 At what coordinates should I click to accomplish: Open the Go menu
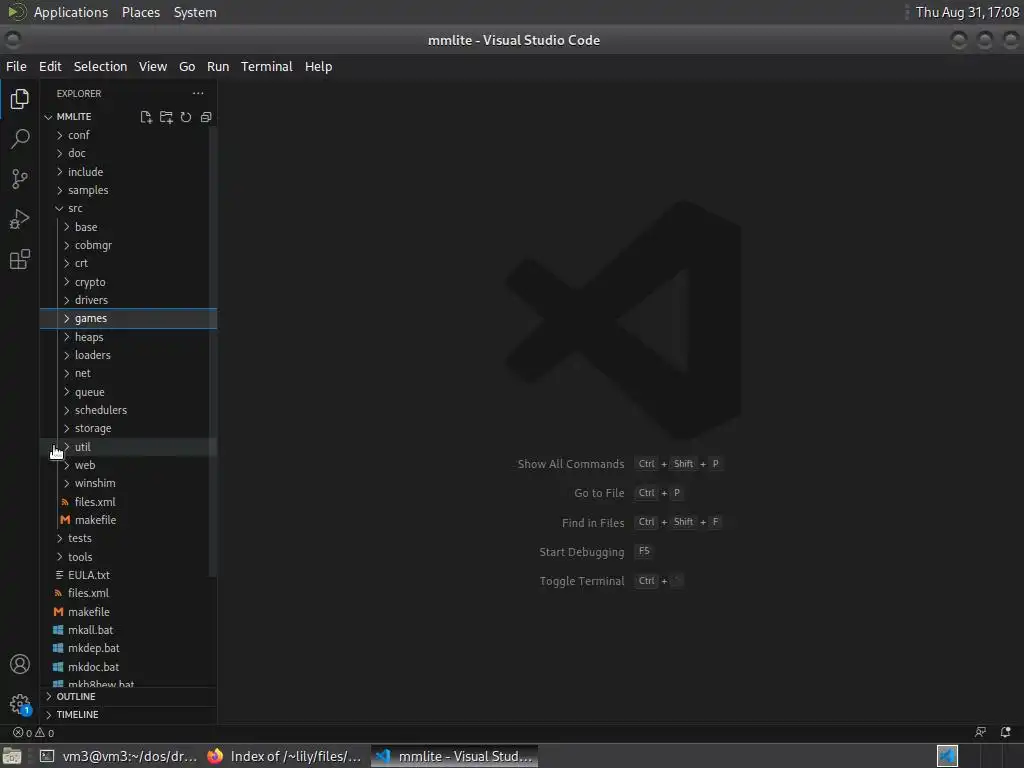pos(187,67)
